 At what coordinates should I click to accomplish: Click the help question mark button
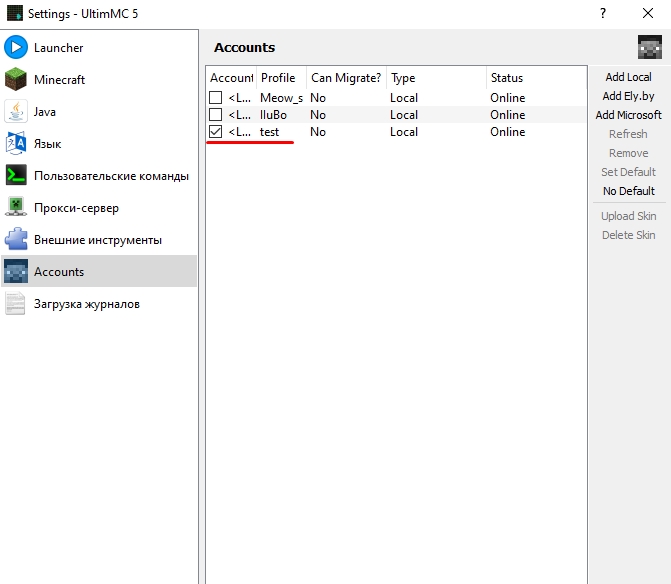point(603,13)
